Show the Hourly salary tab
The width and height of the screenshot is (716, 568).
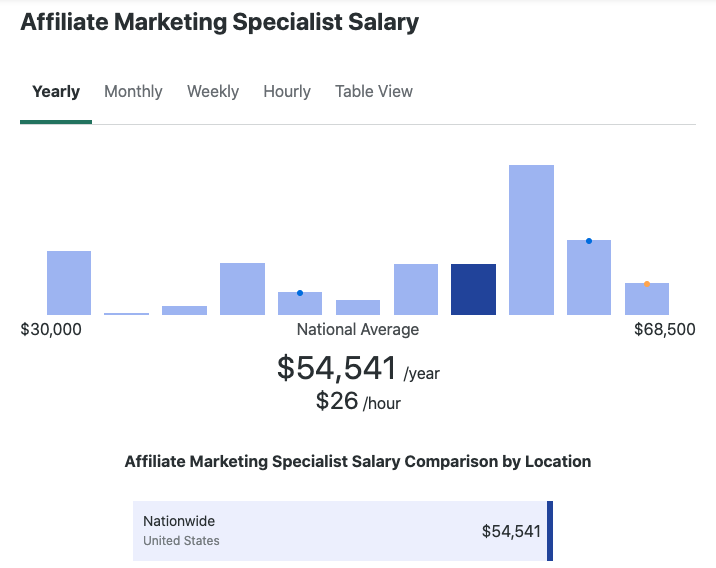[287, 92]
